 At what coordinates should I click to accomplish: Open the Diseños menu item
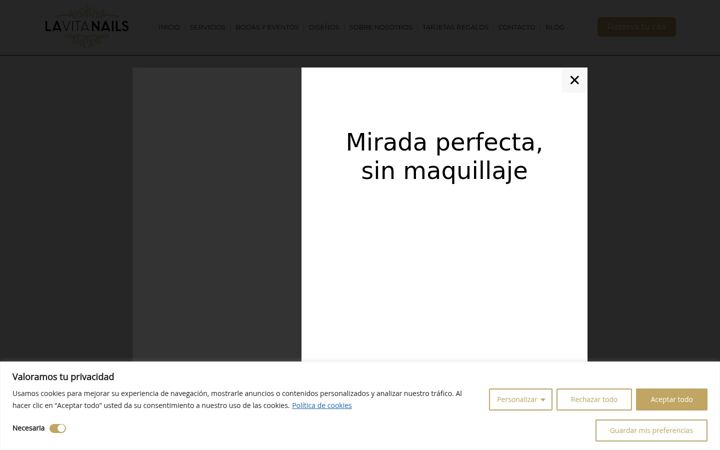pyautogui.click(x=324, y=28)
